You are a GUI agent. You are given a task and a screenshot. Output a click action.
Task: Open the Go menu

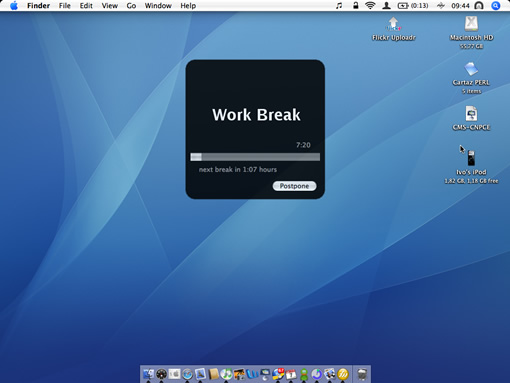(x=131, y=6)
